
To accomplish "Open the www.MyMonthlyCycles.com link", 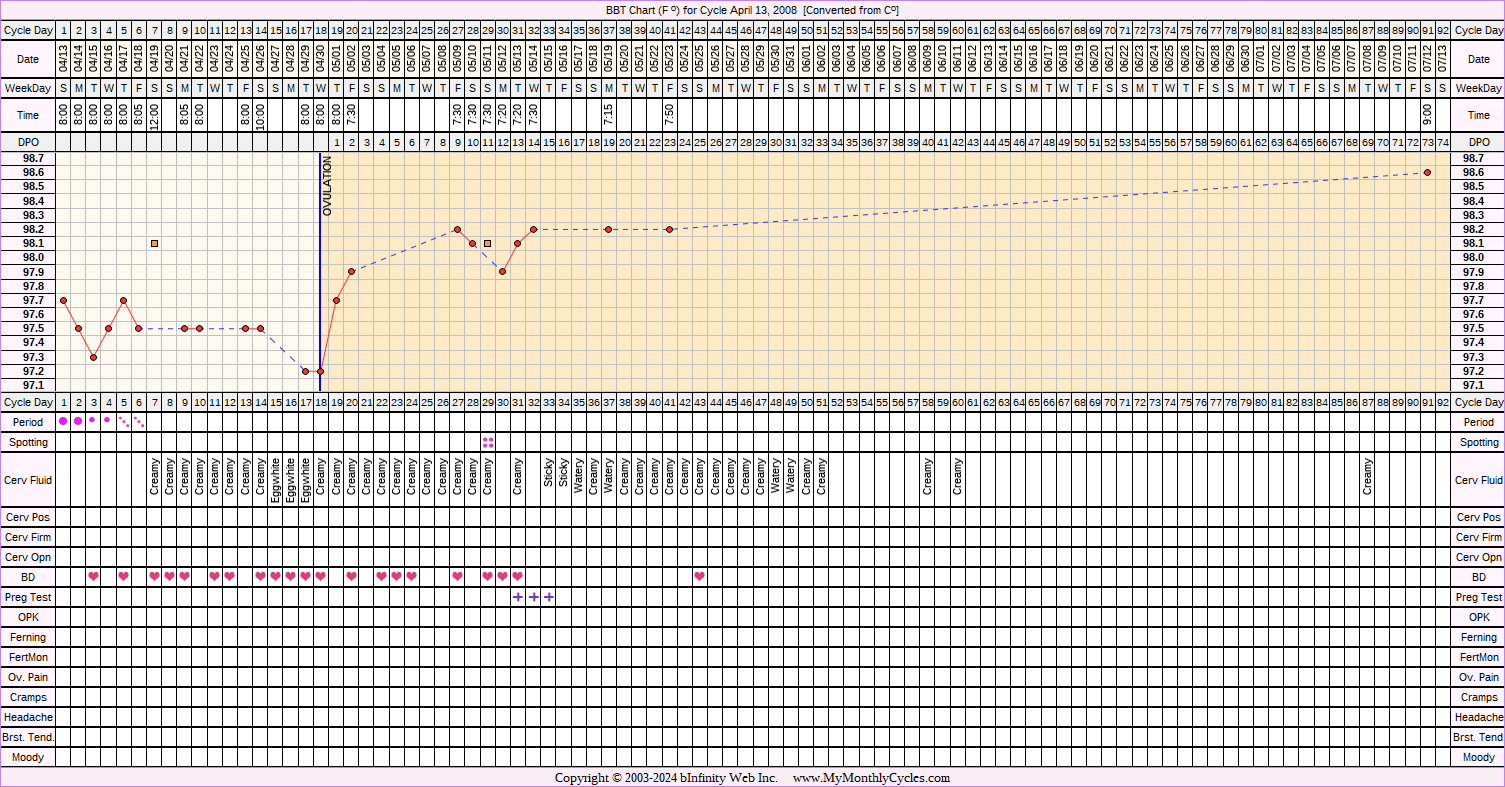I will 871,778.
